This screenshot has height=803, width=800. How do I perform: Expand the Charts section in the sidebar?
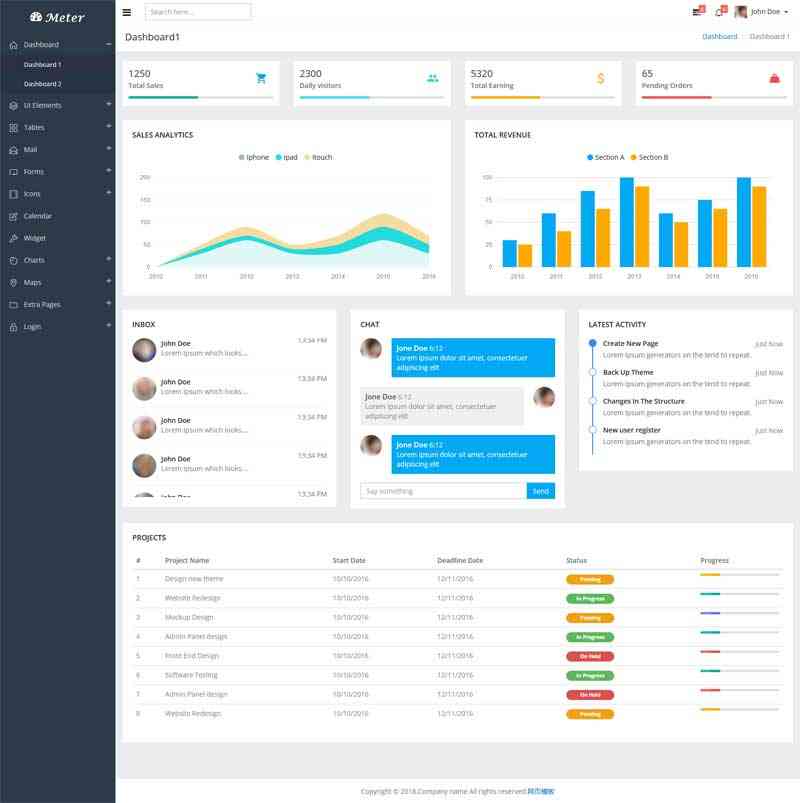[x=40, y=260]
